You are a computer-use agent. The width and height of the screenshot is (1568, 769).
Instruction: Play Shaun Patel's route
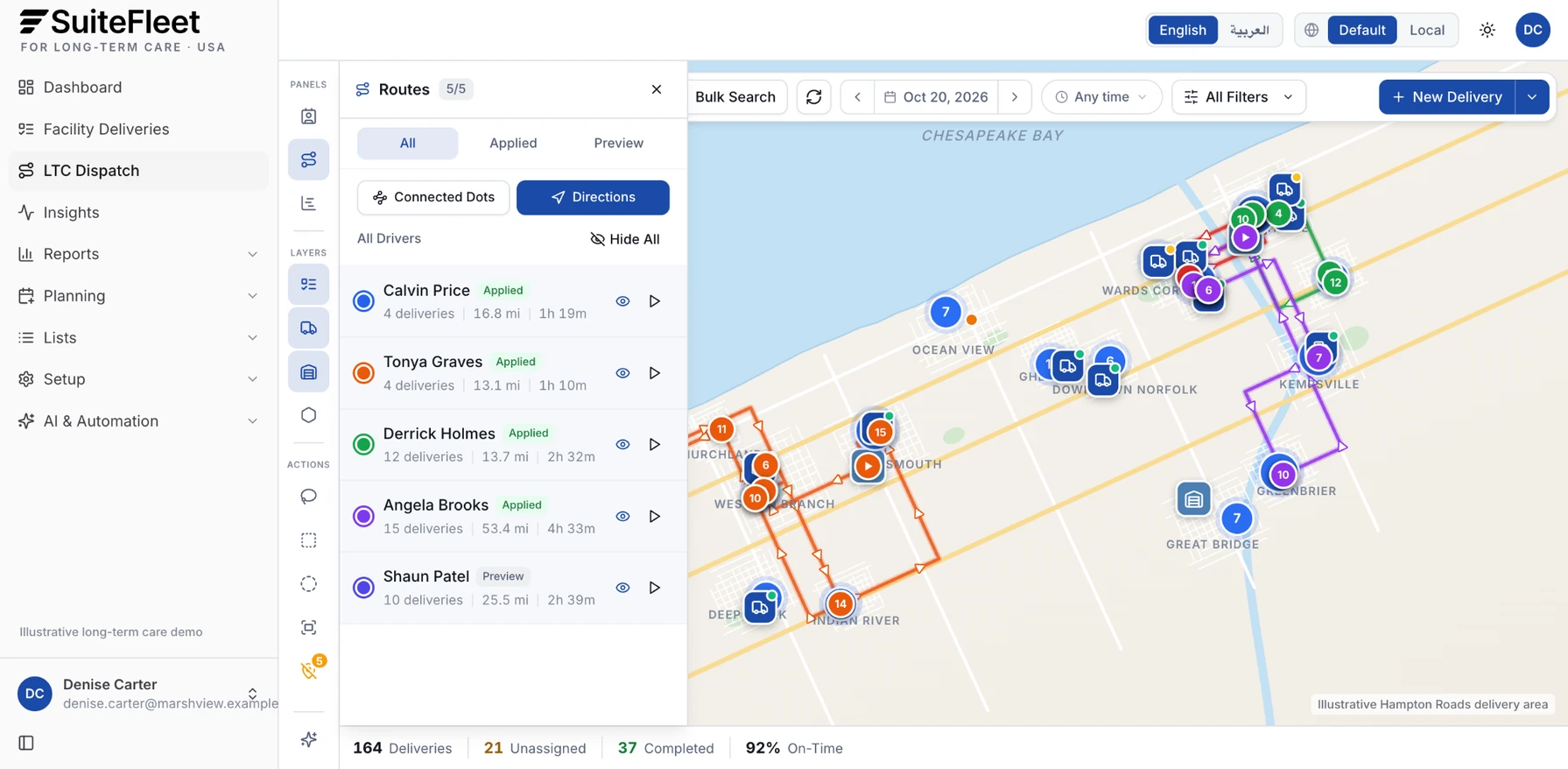(655, 588)
